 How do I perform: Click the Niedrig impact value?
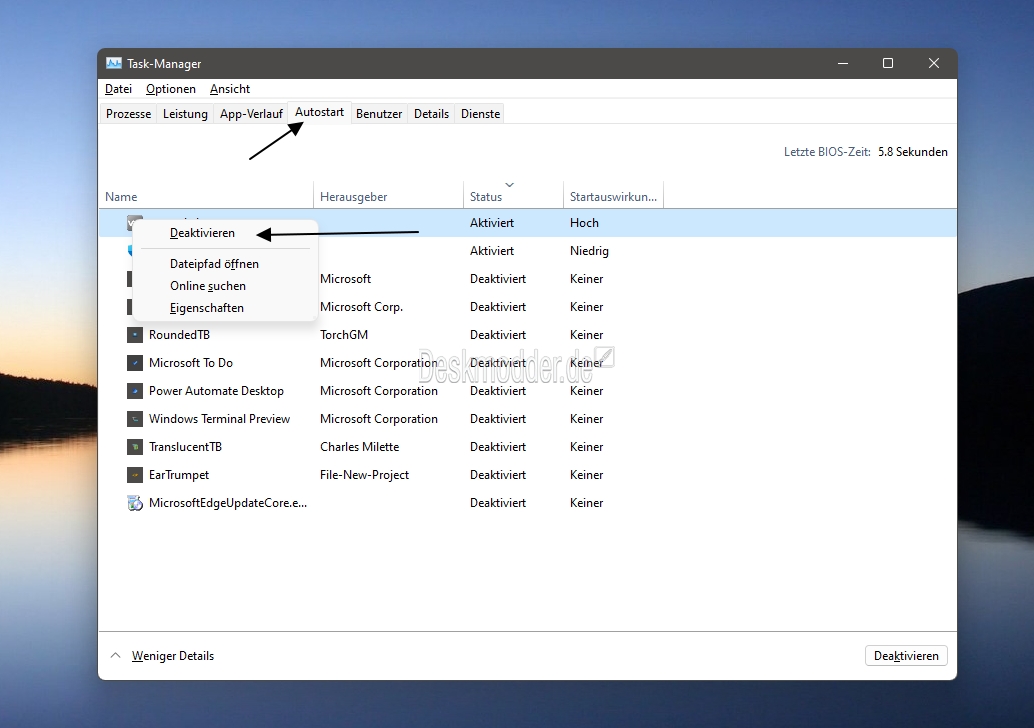coord(589,251)
